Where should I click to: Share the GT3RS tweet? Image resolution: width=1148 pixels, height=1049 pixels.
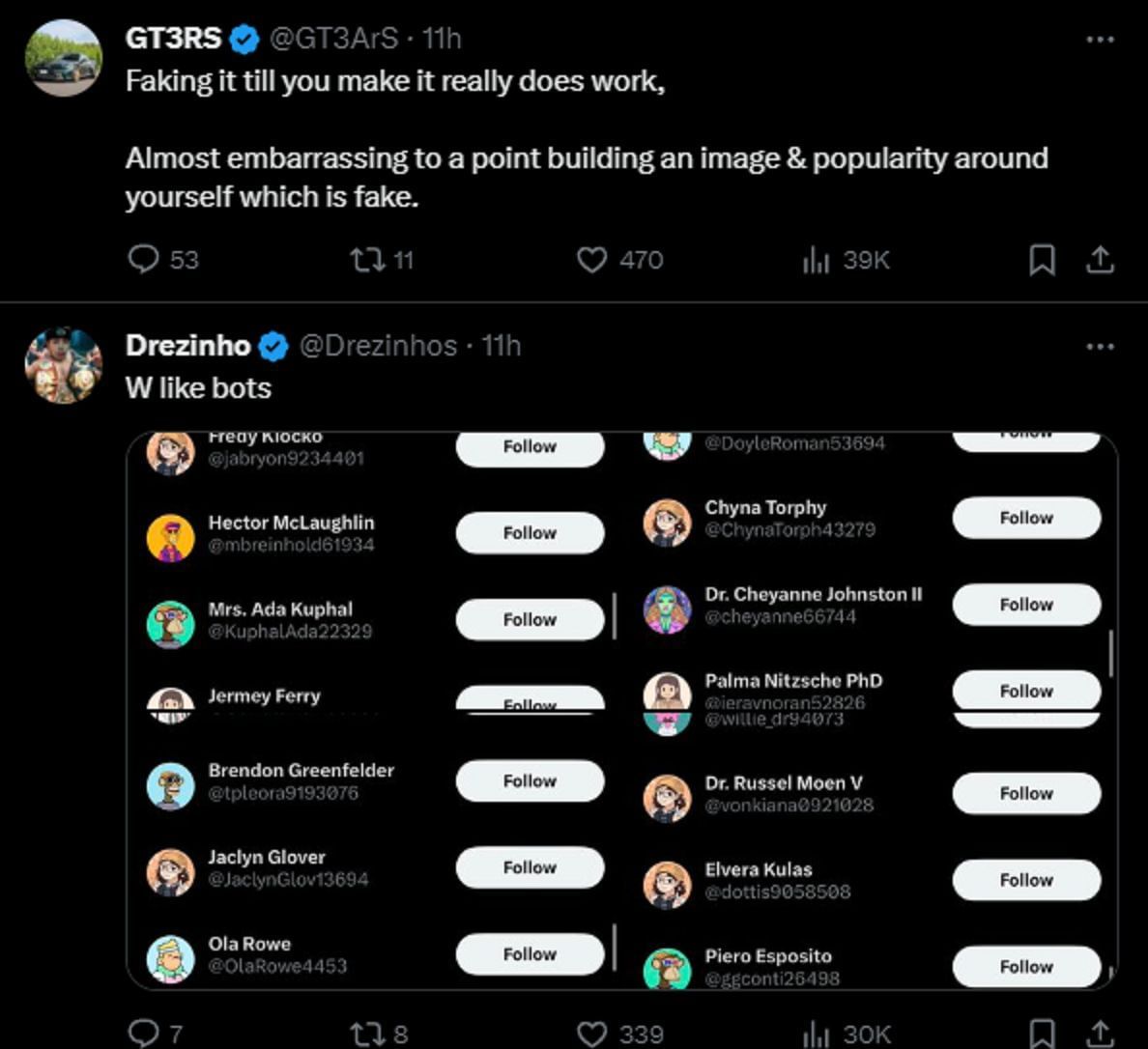[x=1101, y=259]
